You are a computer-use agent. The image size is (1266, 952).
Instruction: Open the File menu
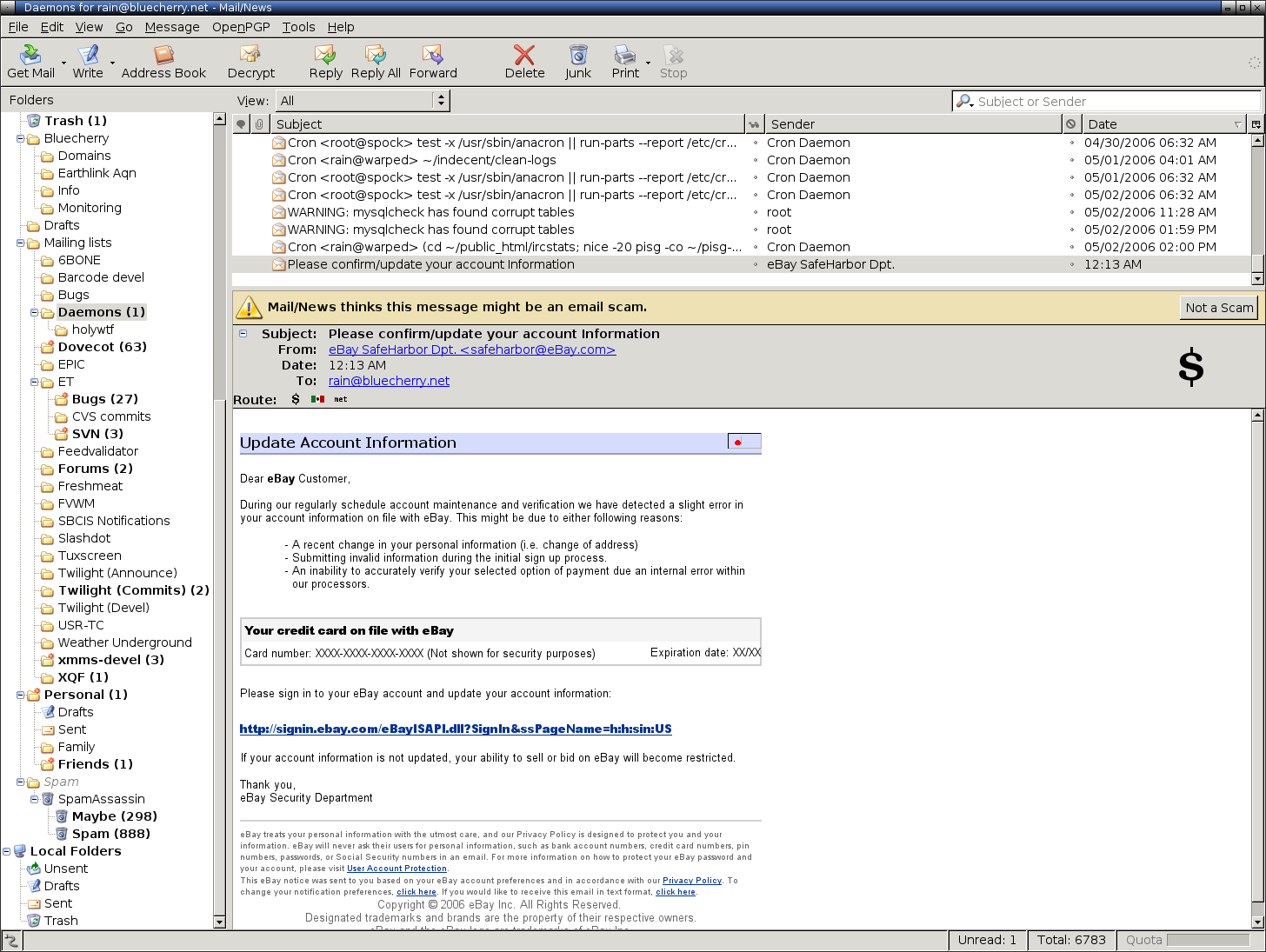(x=18, y=27)
